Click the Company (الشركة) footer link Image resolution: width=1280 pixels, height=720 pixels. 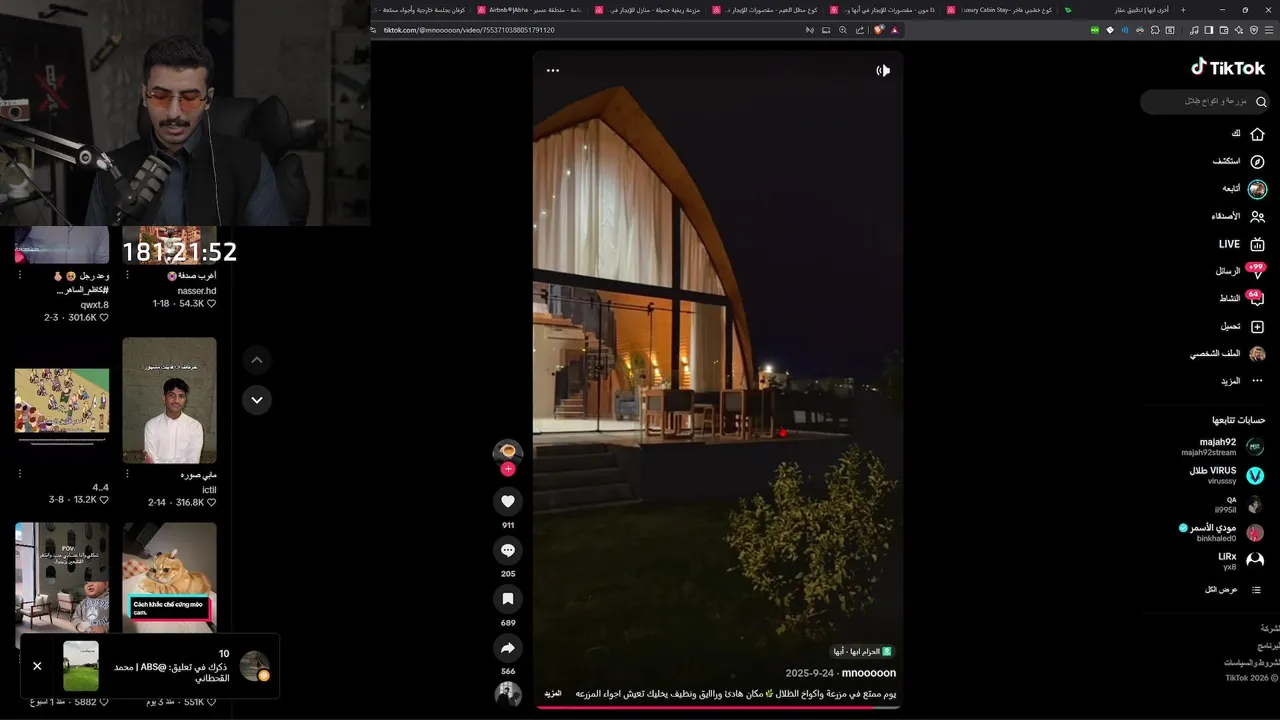1270,628
